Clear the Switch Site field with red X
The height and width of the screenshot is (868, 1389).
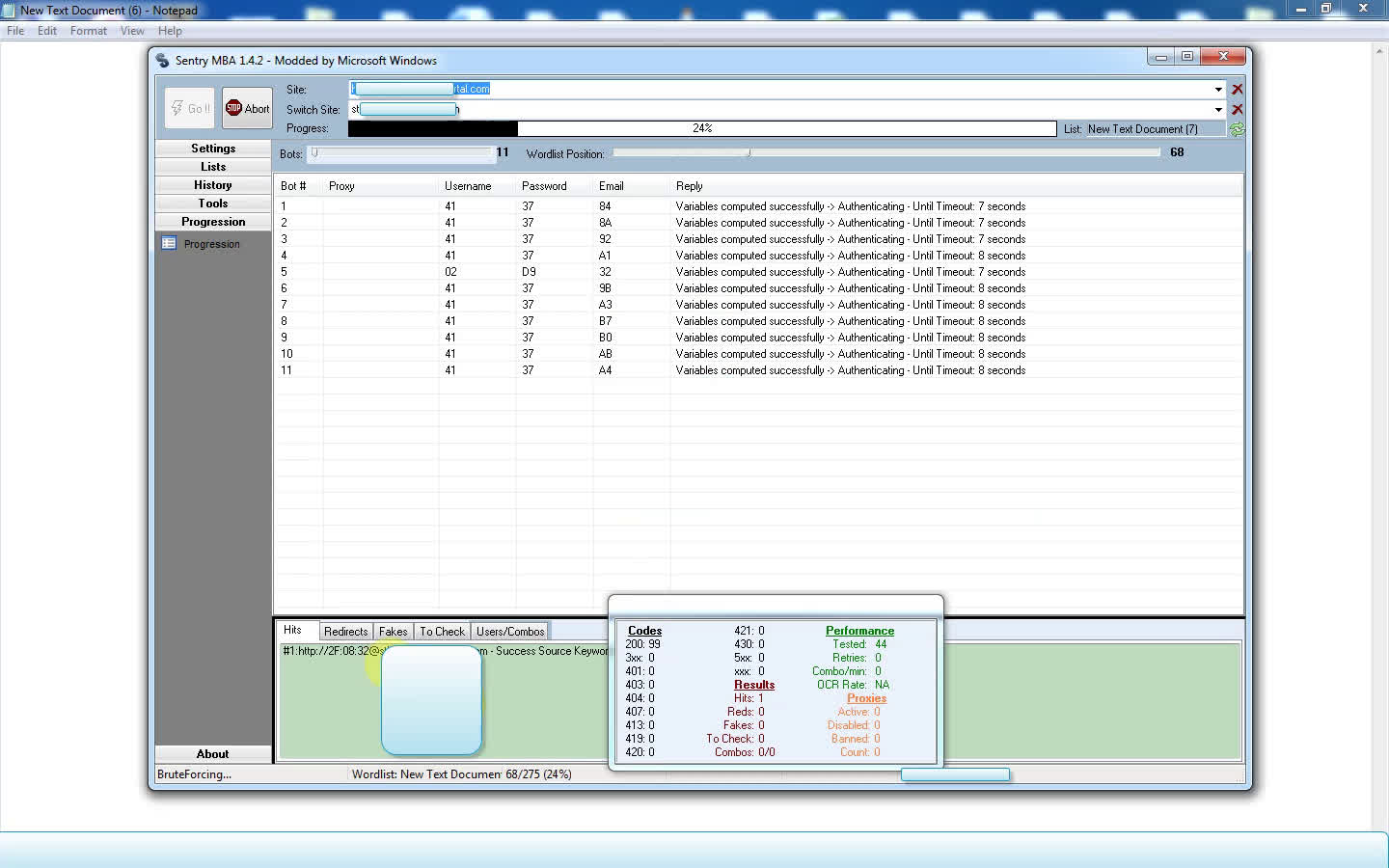coord(1237,109)
